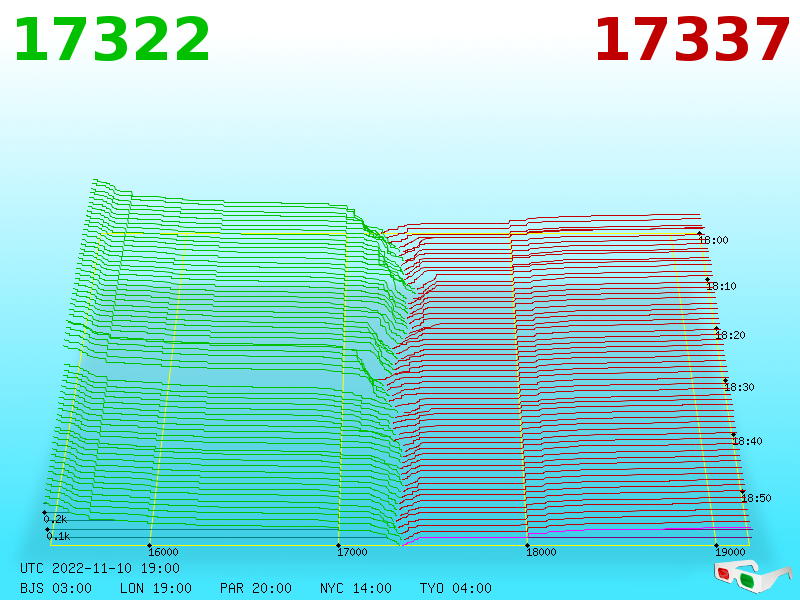Click the TYO 04:00 clock
The image size is (800, 600).
pos(456,588)
